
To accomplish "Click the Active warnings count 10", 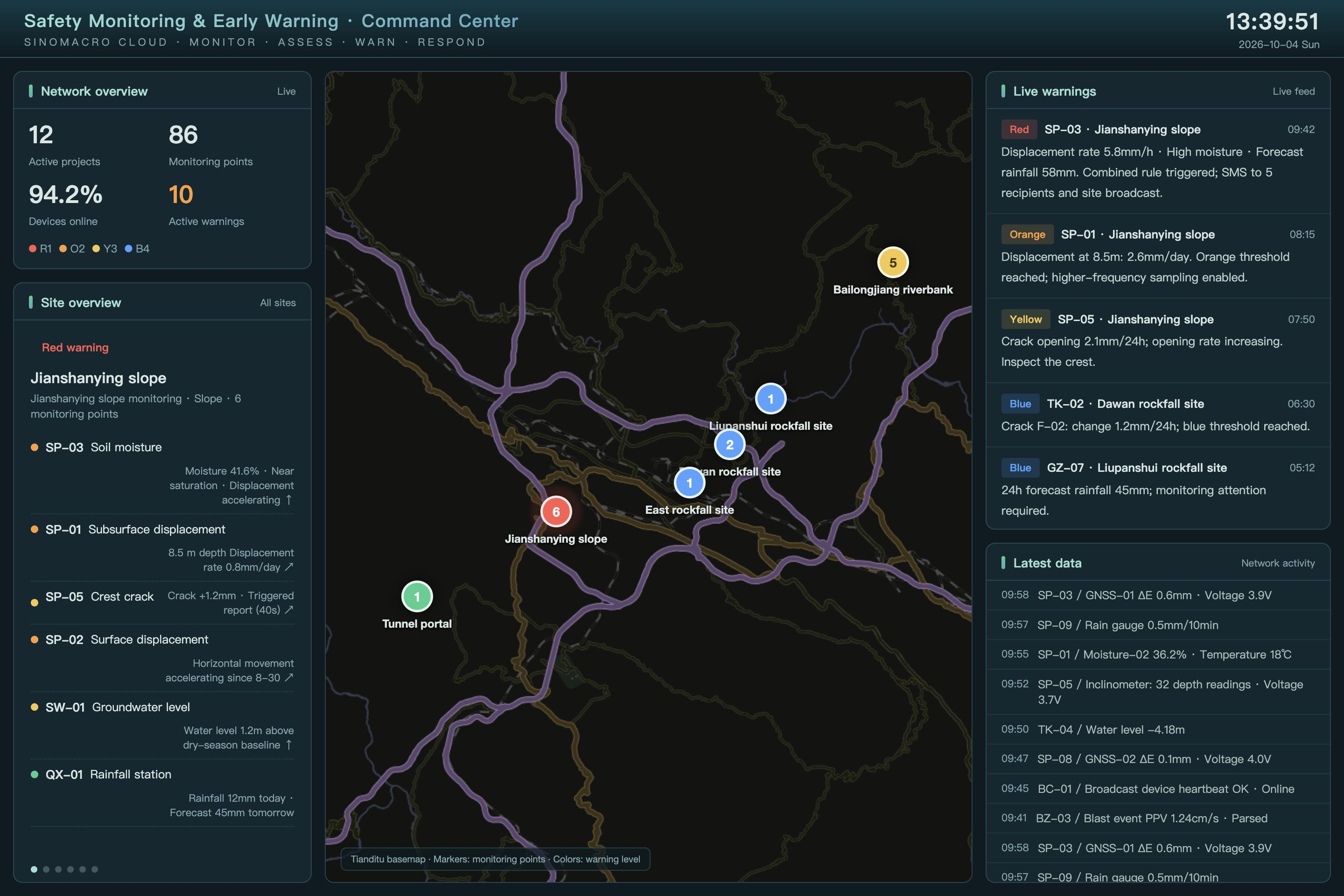I will point(181,194).
